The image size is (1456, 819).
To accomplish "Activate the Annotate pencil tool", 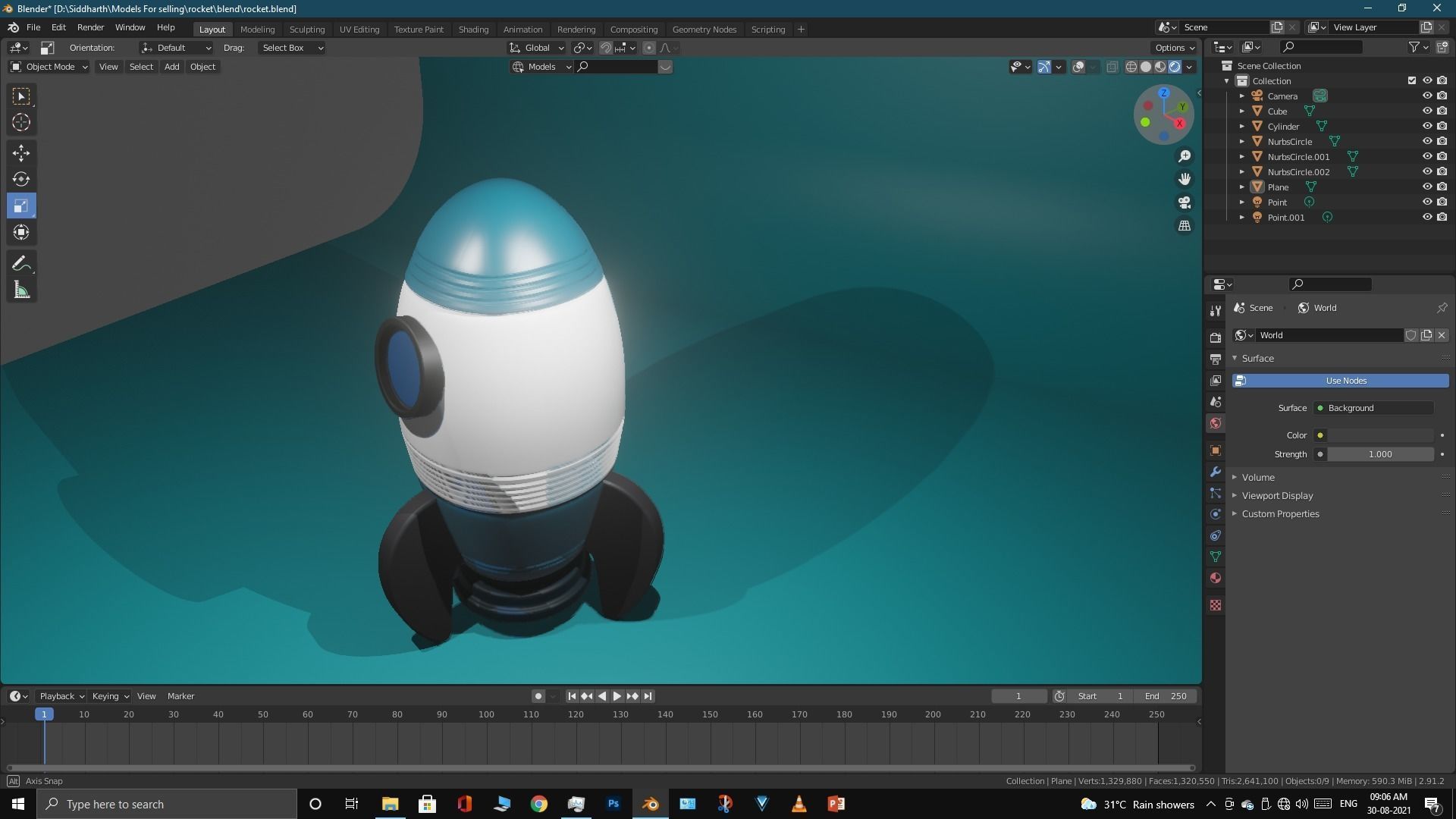I will pyautogui.click(x=21, y=264).
